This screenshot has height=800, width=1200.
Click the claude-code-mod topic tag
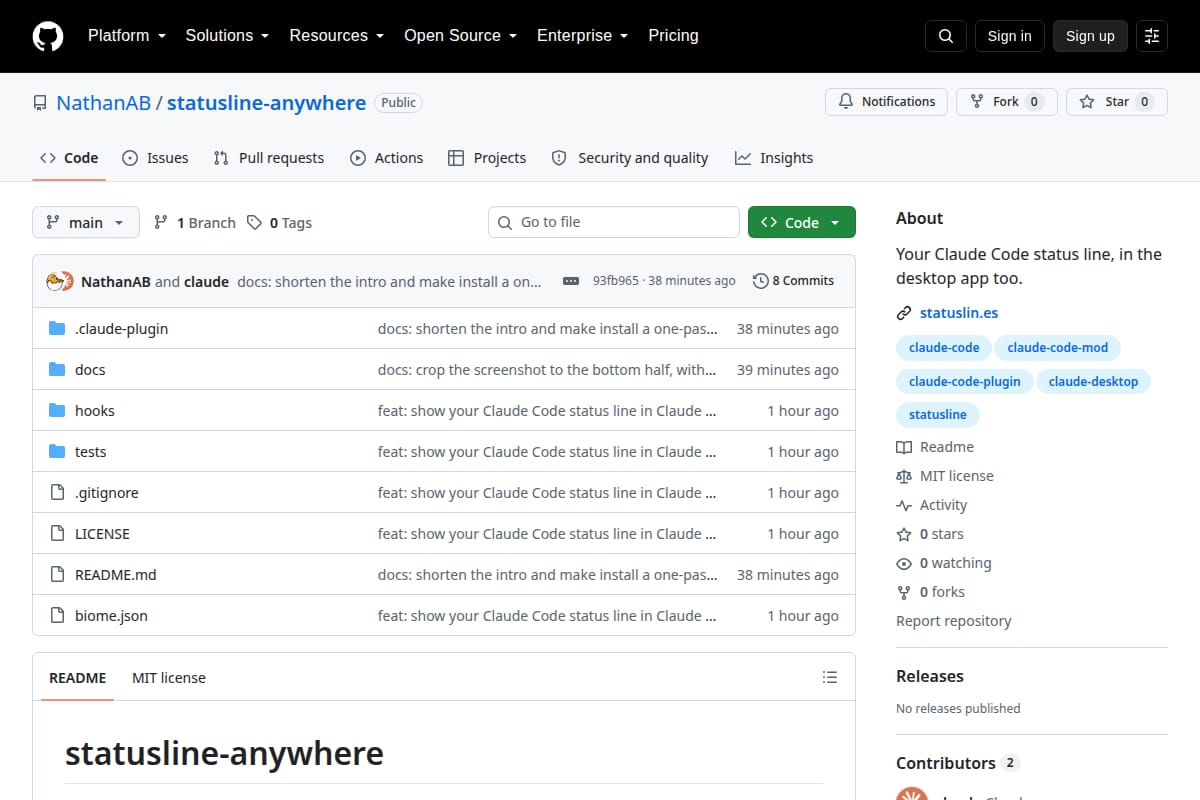tap(1058, 347)
